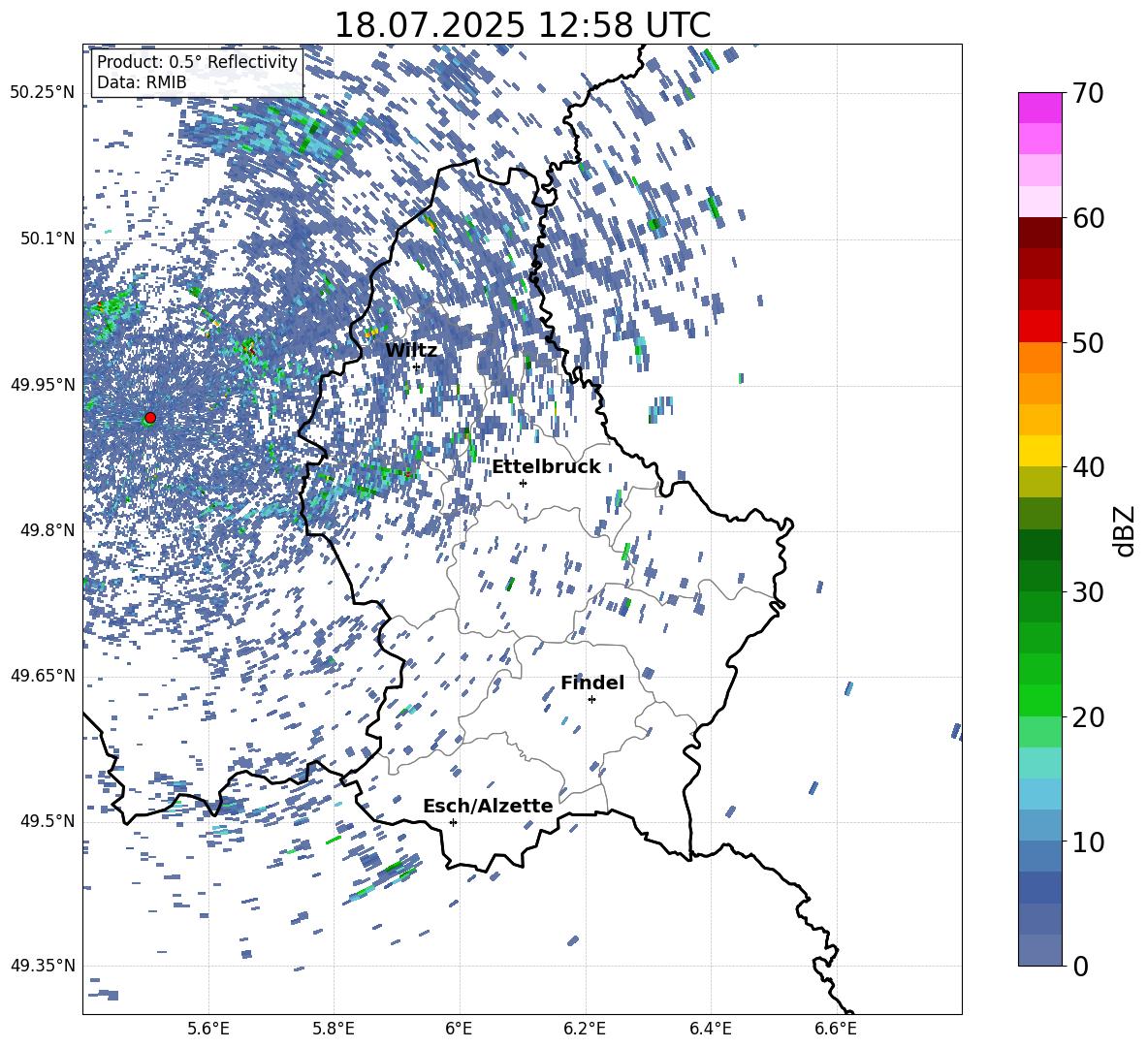Click the 49.95°N latitude label
This screenshot has width=1148, height=1048.
43,384
